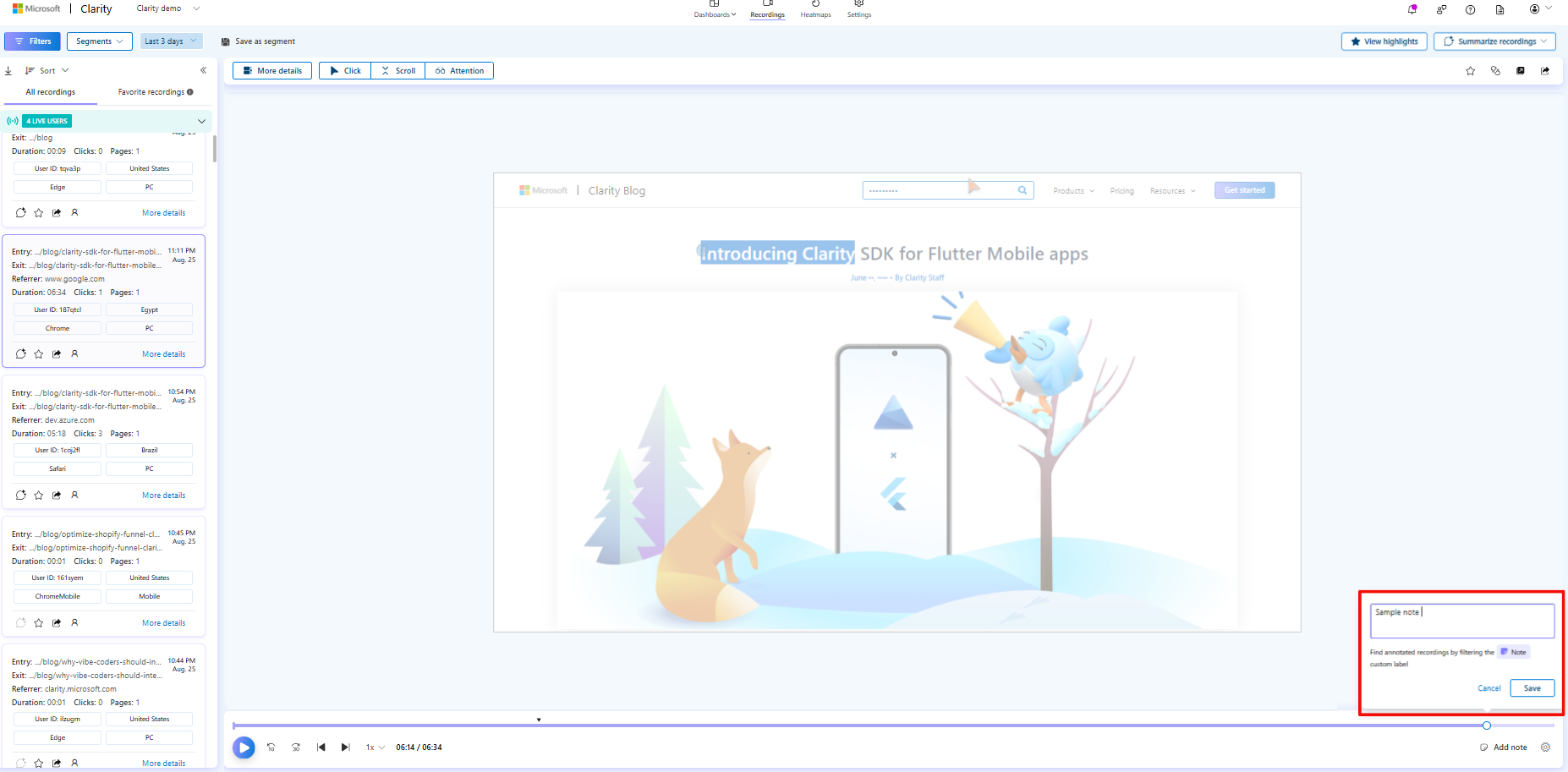Image resolution: width=1568 pixels, height=772 pixels.
Task: Open the notifications bell
Action: [x=1412, y=9]
